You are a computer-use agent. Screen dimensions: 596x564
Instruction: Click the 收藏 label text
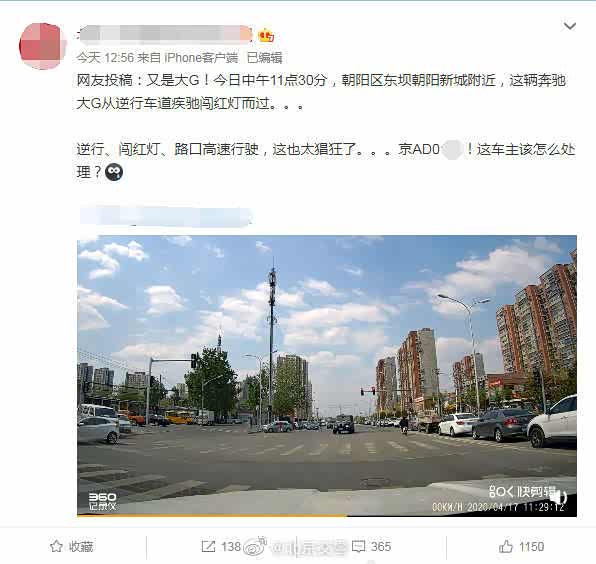(81, 547)
